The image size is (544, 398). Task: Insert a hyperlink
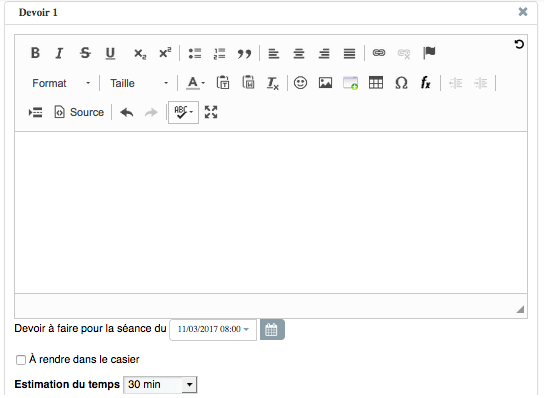(x=379, y=53)
